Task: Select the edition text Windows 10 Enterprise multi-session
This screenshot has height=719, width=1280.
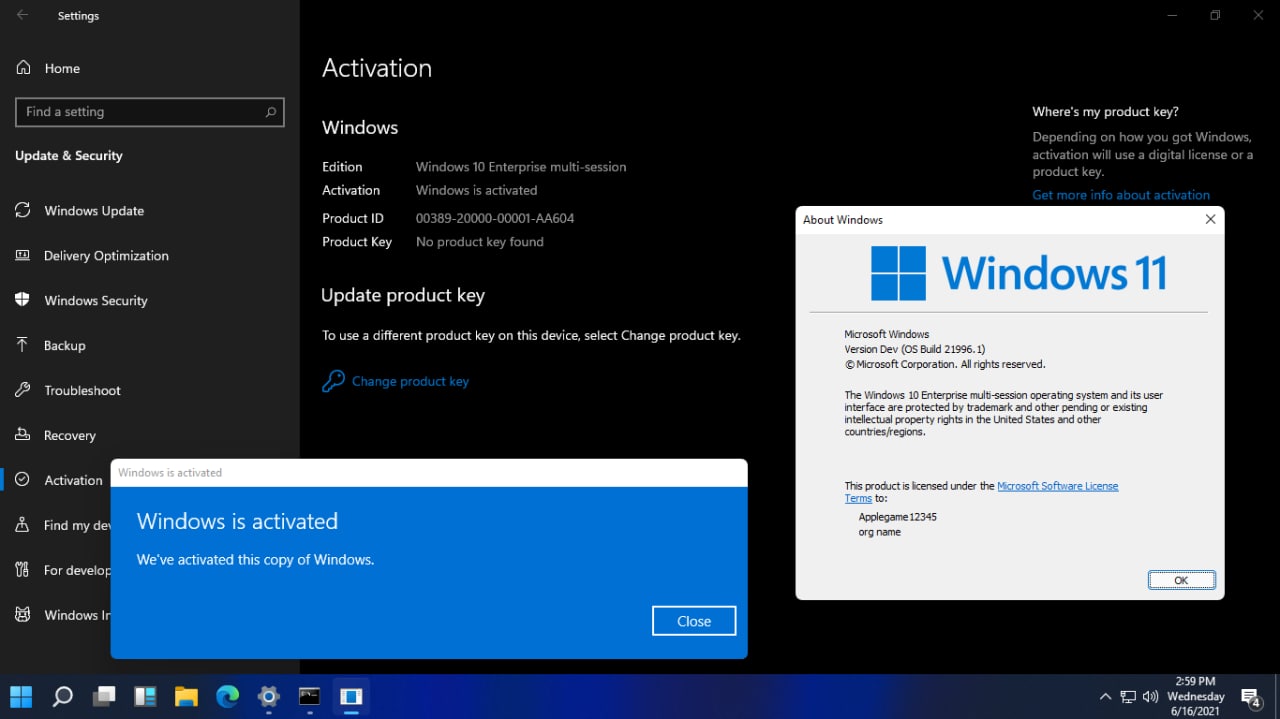Action: tap(521, 167)
